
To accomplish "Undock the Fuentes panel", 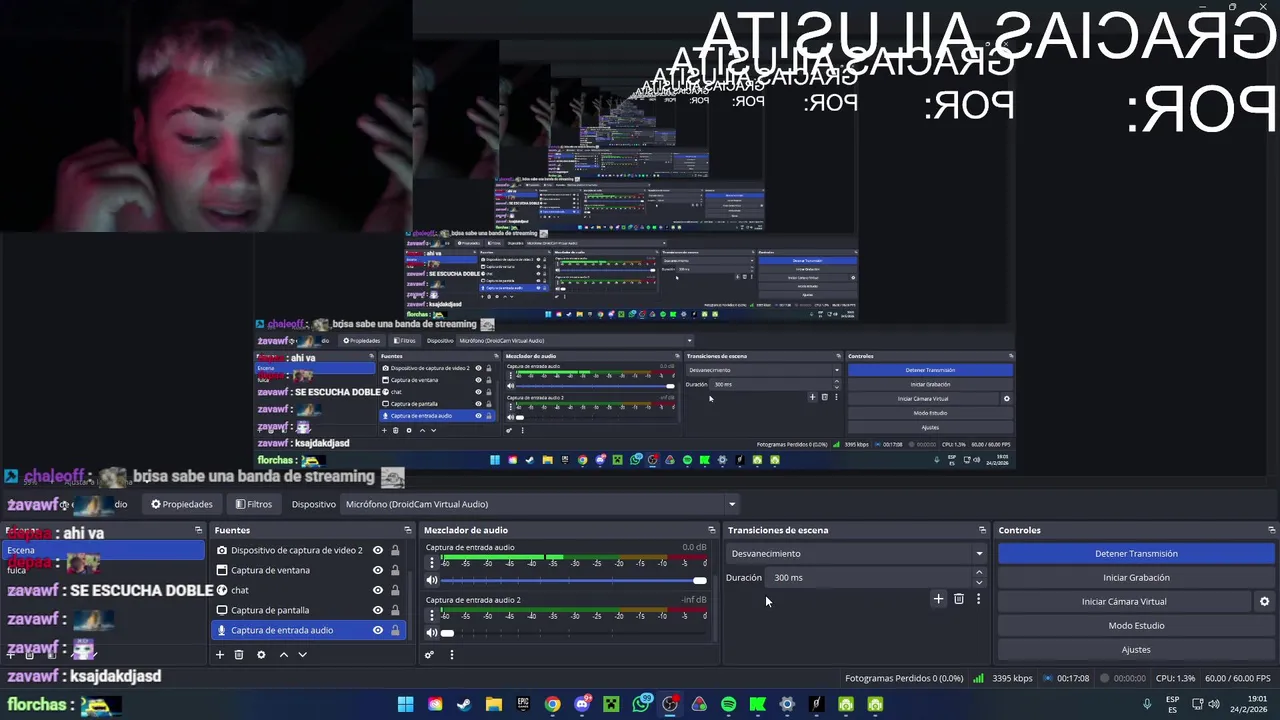I will [407, 530].
